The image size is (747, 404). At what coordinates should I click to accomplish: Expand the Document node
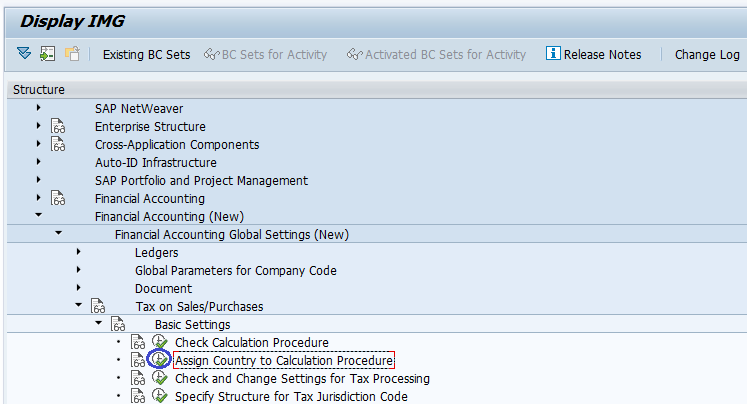click(x=79, y=288)
